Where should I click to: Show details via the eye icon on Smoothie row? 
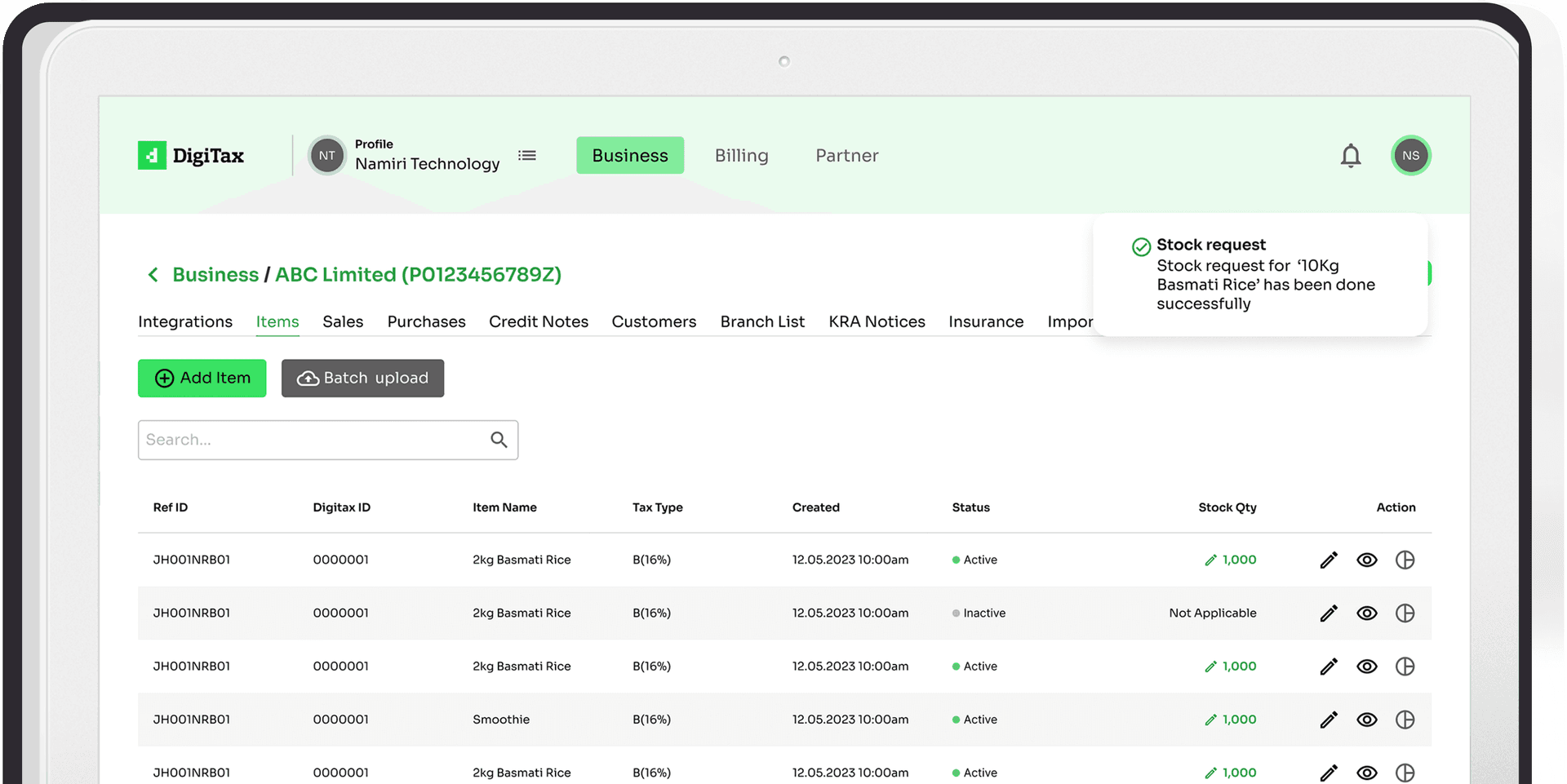(1367, 720)
